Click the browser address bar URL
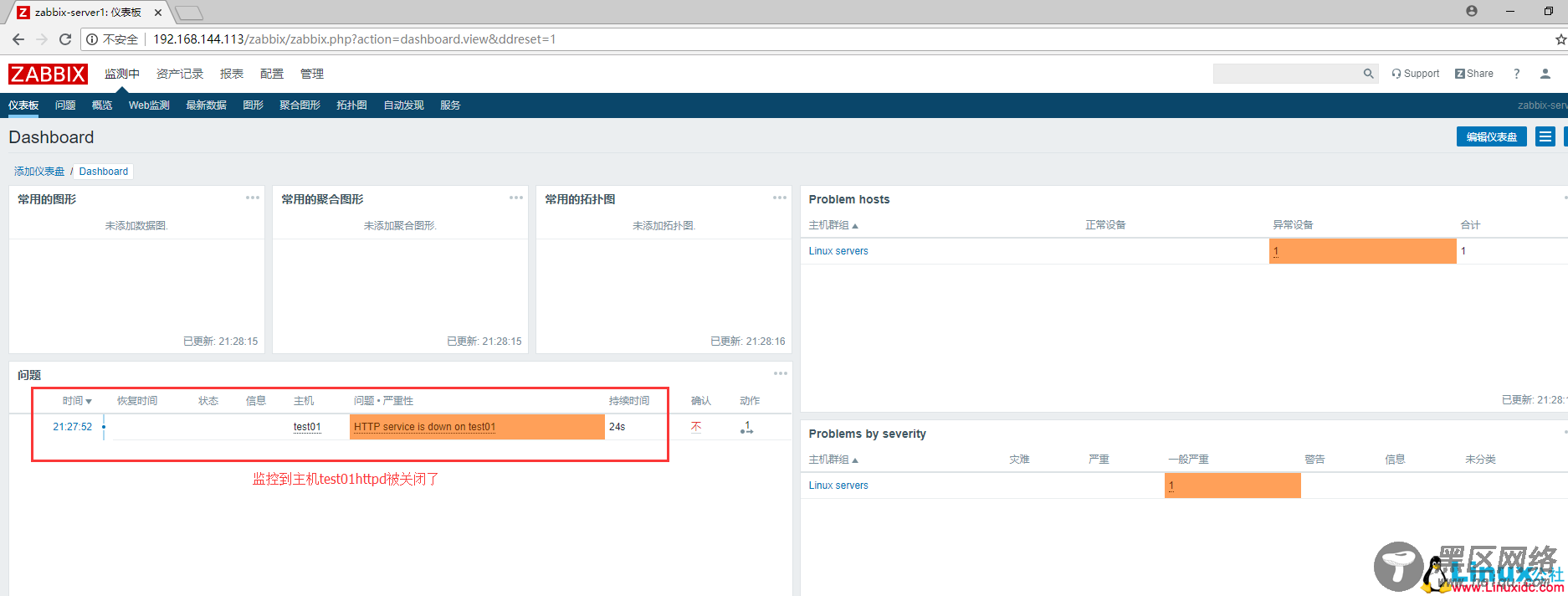The width and height of the screenshot is (1568, 596). (x=355, y=39)
